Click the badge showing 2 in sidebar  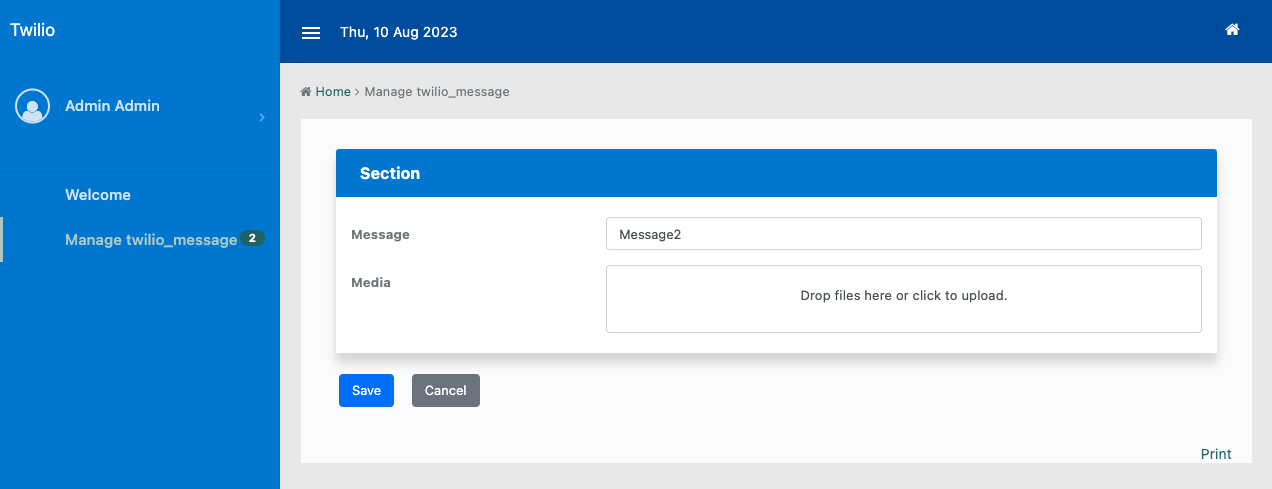253,239
